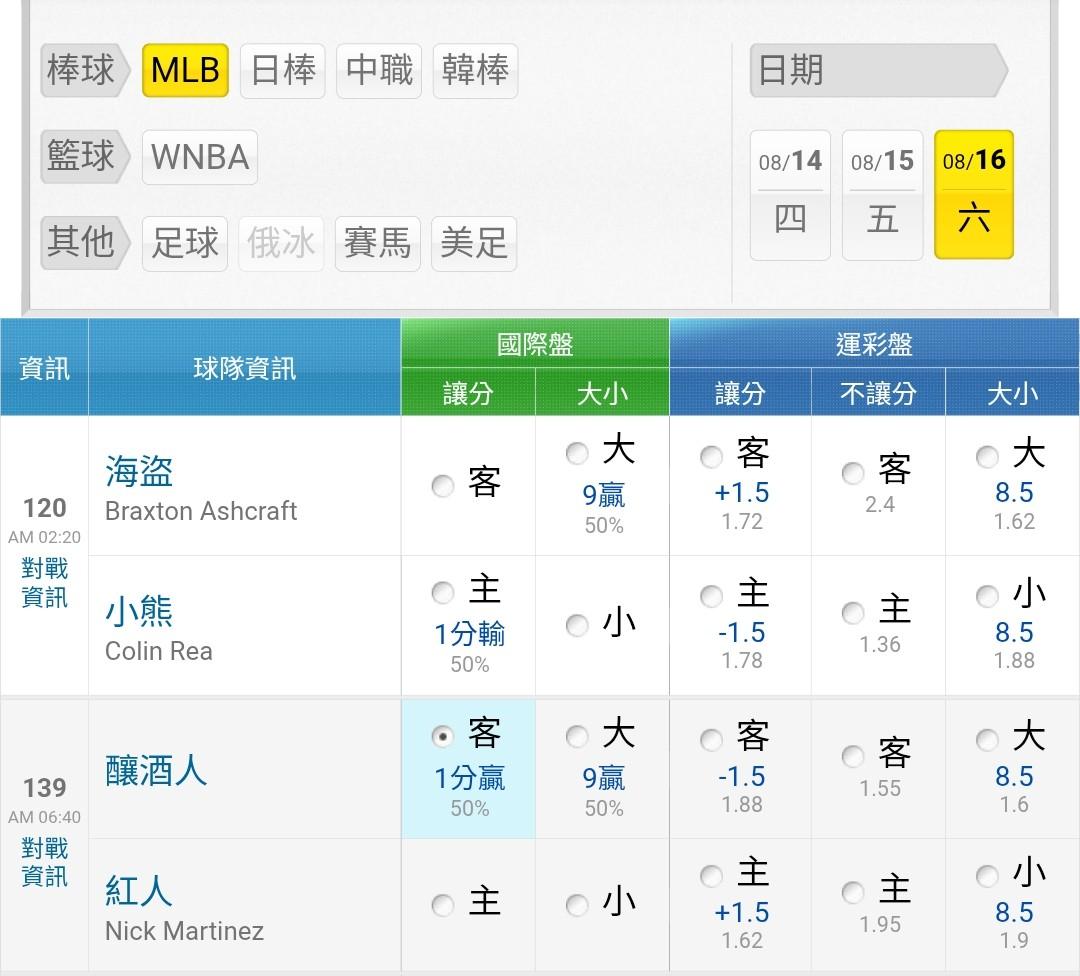Select the MLB league tab
This screenshot has width=1080, height=976.
pyautogui.click(x=185, y=70)
